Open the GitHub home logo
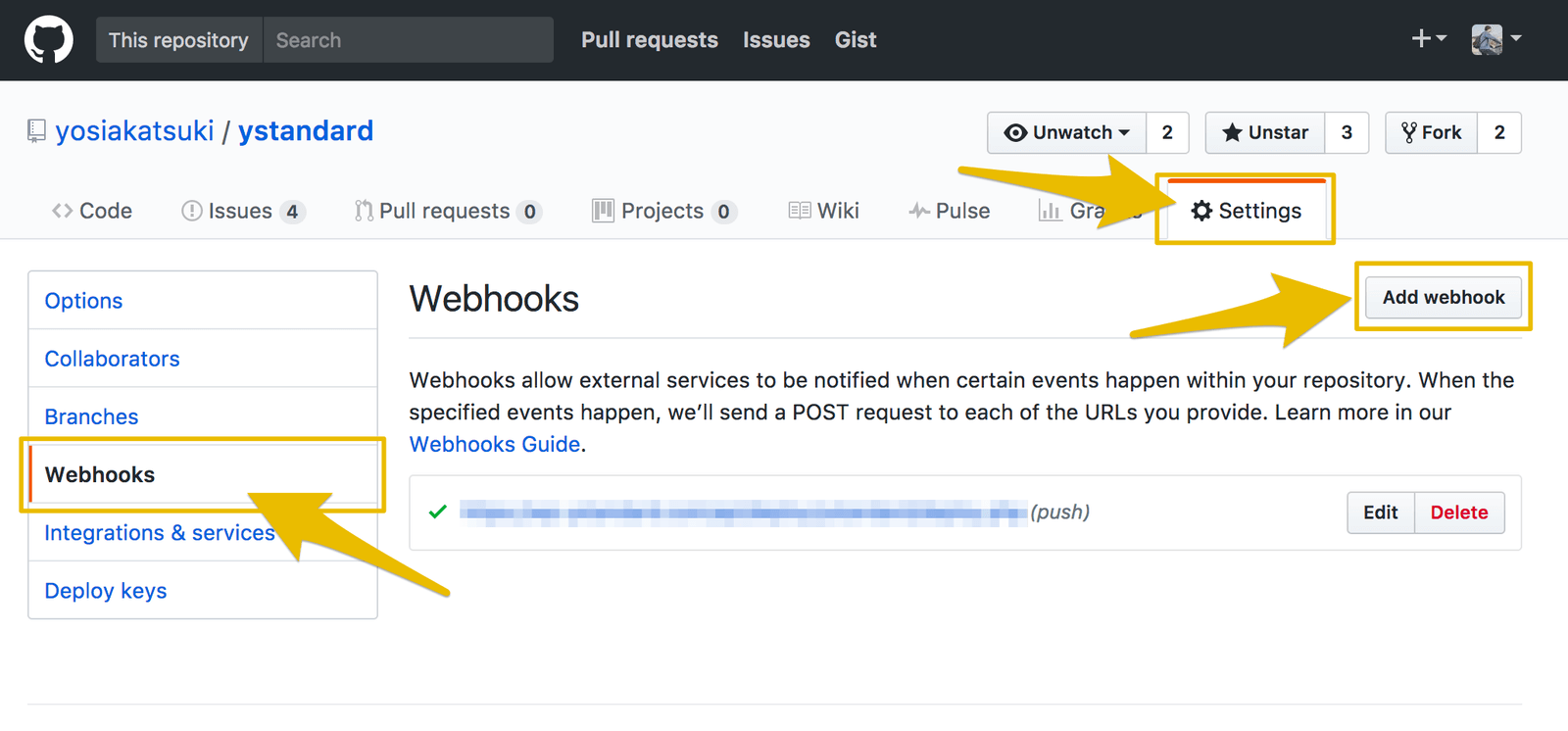This screenshot has width=1568, height=731. point(48,40)
